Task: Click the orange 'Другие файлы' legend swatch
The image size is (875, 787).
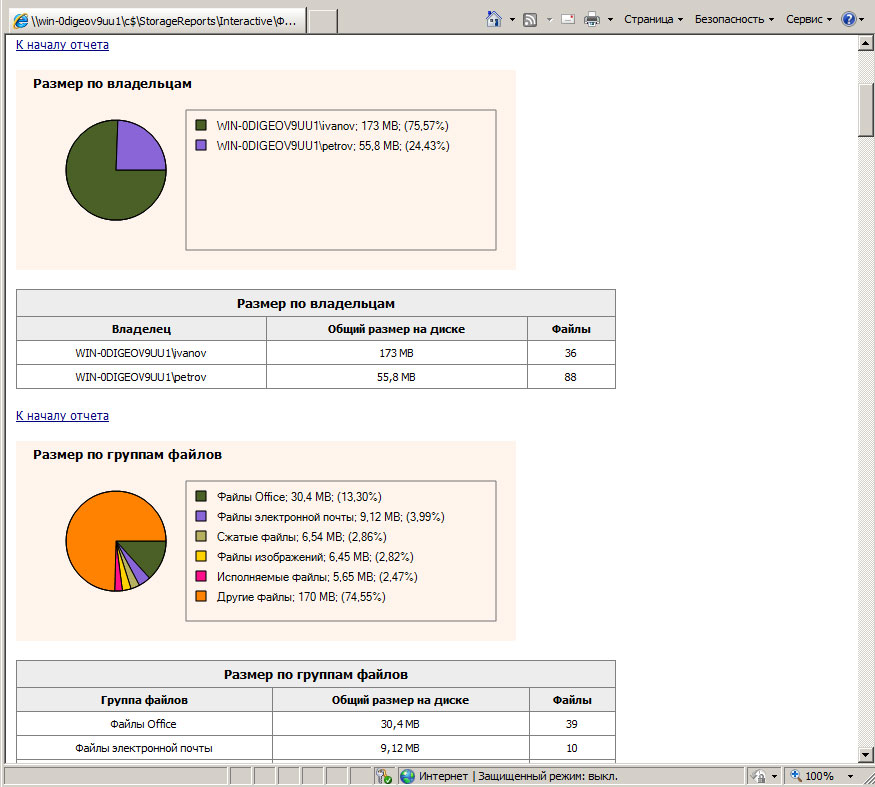Action: [201, 597]
